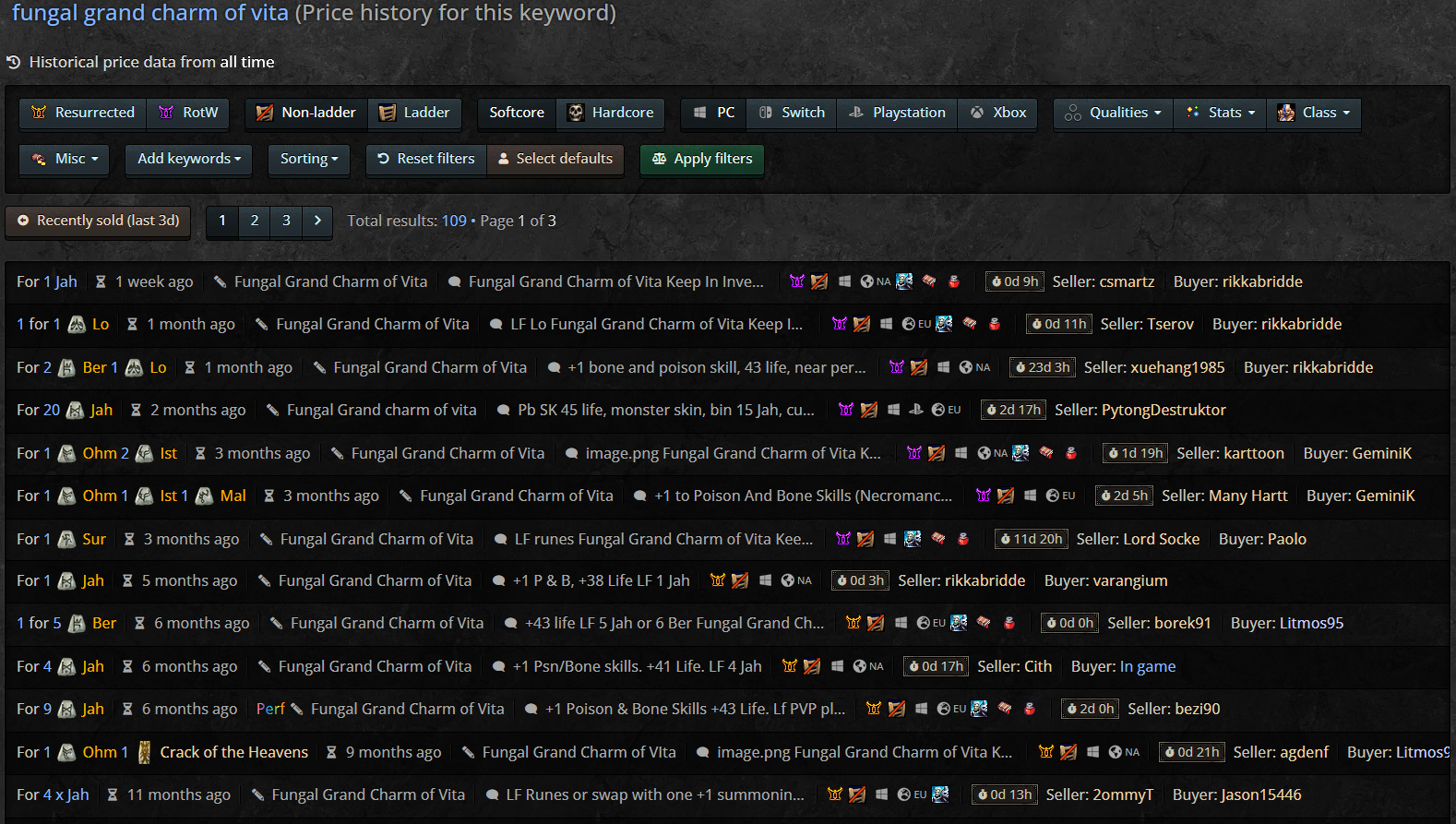Go to next page with arrow

click(317, 221)
